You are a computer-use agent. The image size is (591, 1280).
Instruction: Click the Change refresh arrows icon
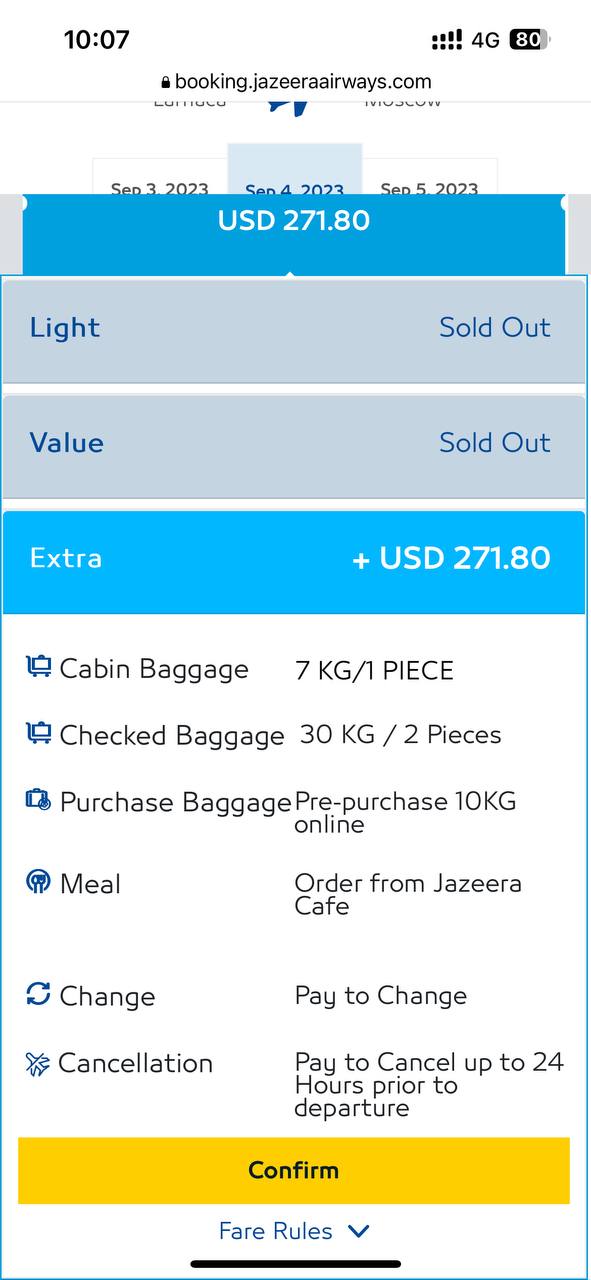(38, 994)
